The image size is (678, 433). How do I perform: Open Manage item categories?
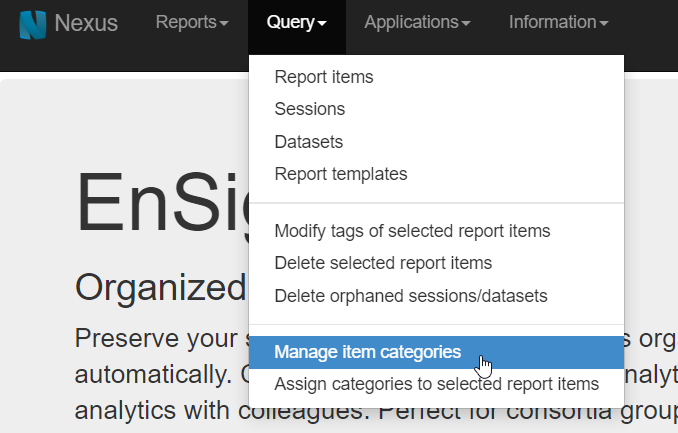(x=436, y=352)
